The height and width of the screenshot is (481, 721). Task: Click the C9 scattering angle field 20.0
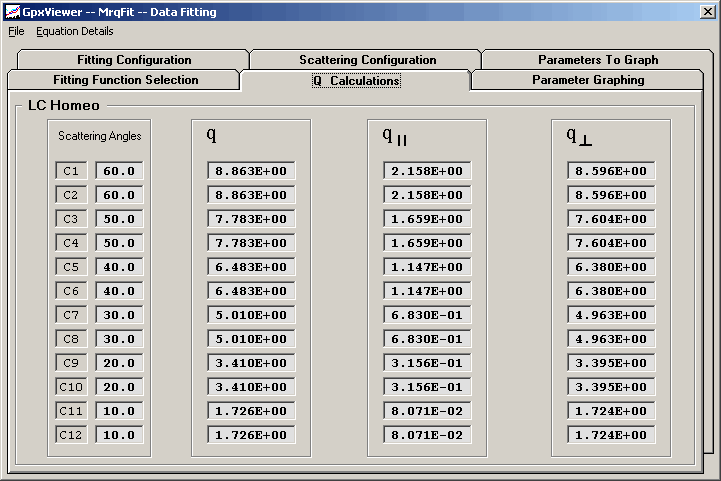click(119, 363)
